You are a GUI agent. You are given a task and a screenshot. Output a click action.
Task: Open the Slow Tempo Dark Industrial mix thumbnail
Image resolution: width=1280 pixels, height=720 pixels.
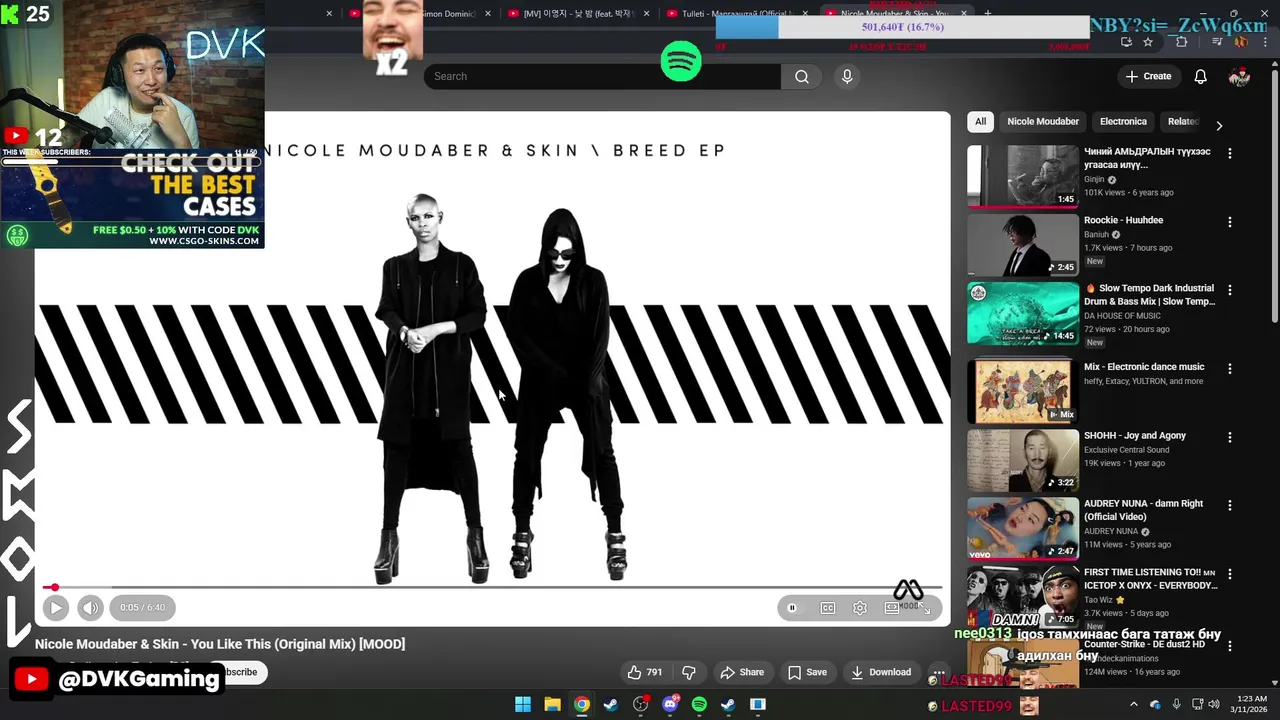click(1023, 313)
